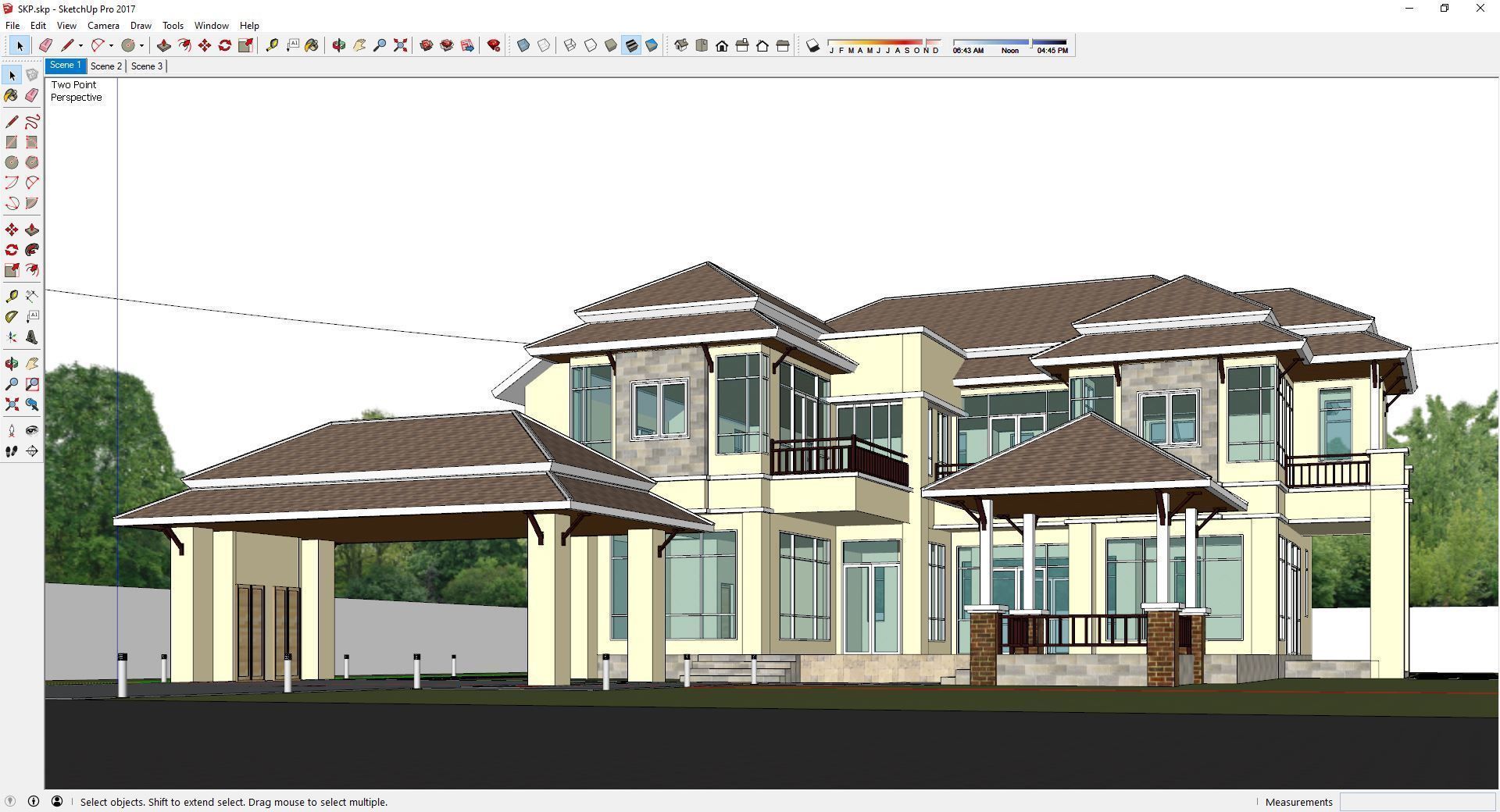Enable Hidden Line face style
This screenshot has height=812, width=1500.
(x=591, y=46)
